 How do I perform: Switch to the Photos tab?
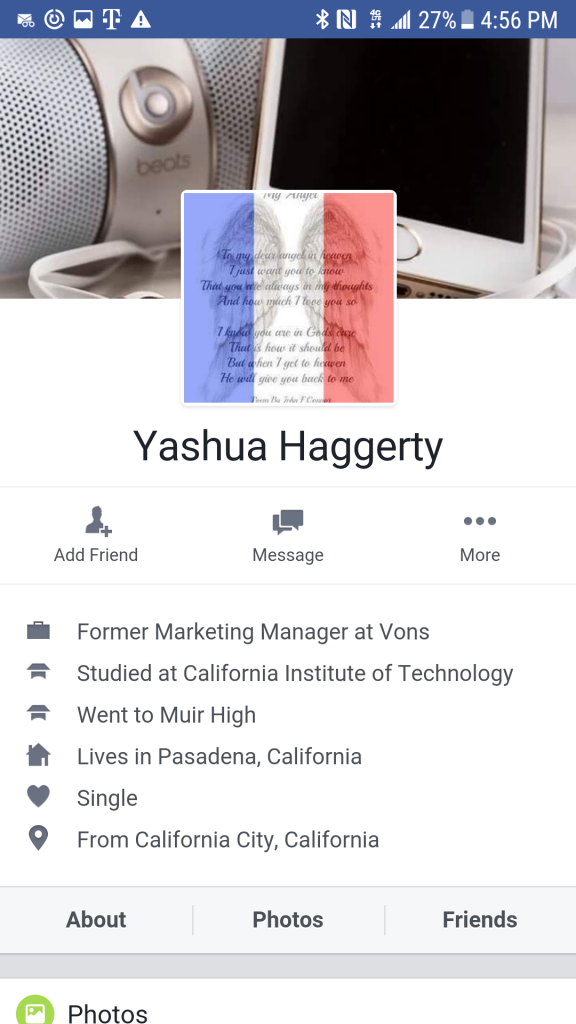tap(288, 920)
